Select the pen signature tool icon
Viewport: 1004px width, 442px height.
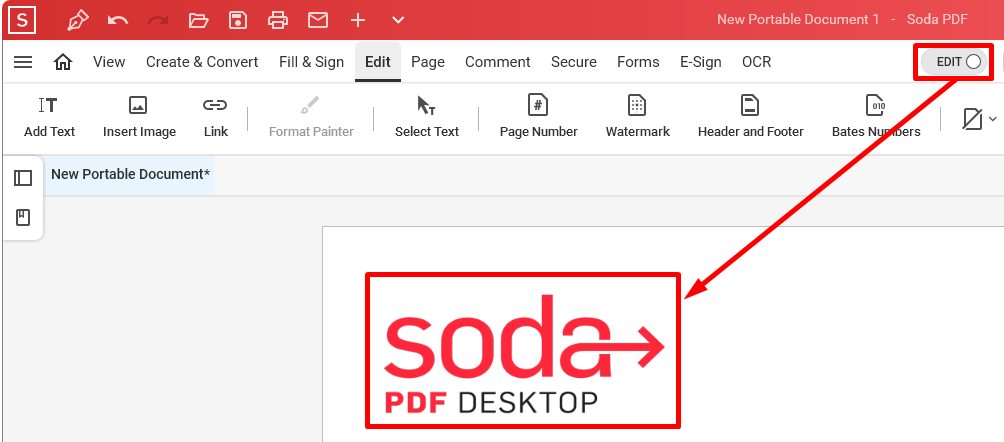[x=78, y=20]
